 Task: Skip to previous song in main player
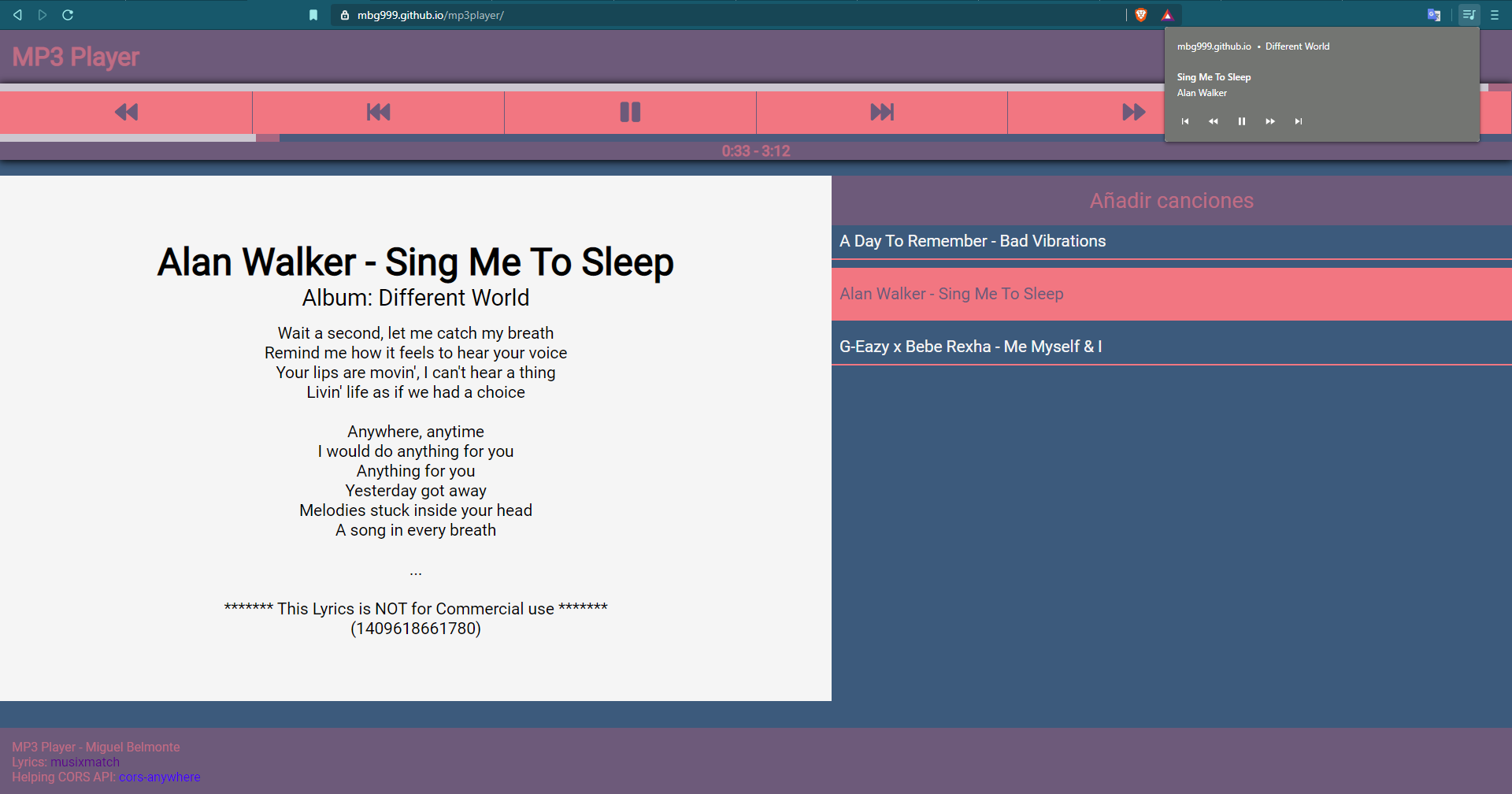click(378, 112)
